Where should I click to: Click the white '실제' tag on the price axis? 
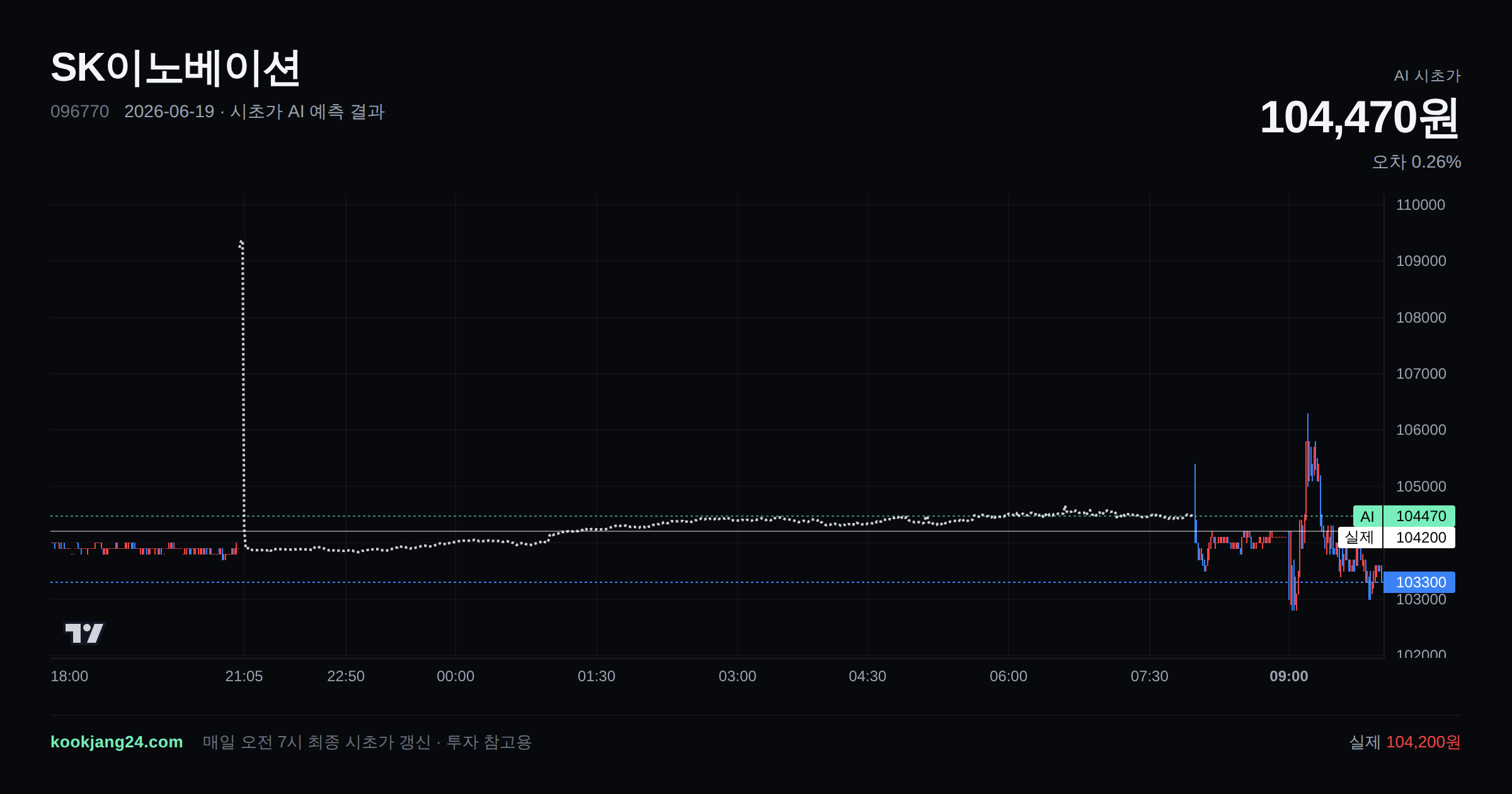(1360, 538)
